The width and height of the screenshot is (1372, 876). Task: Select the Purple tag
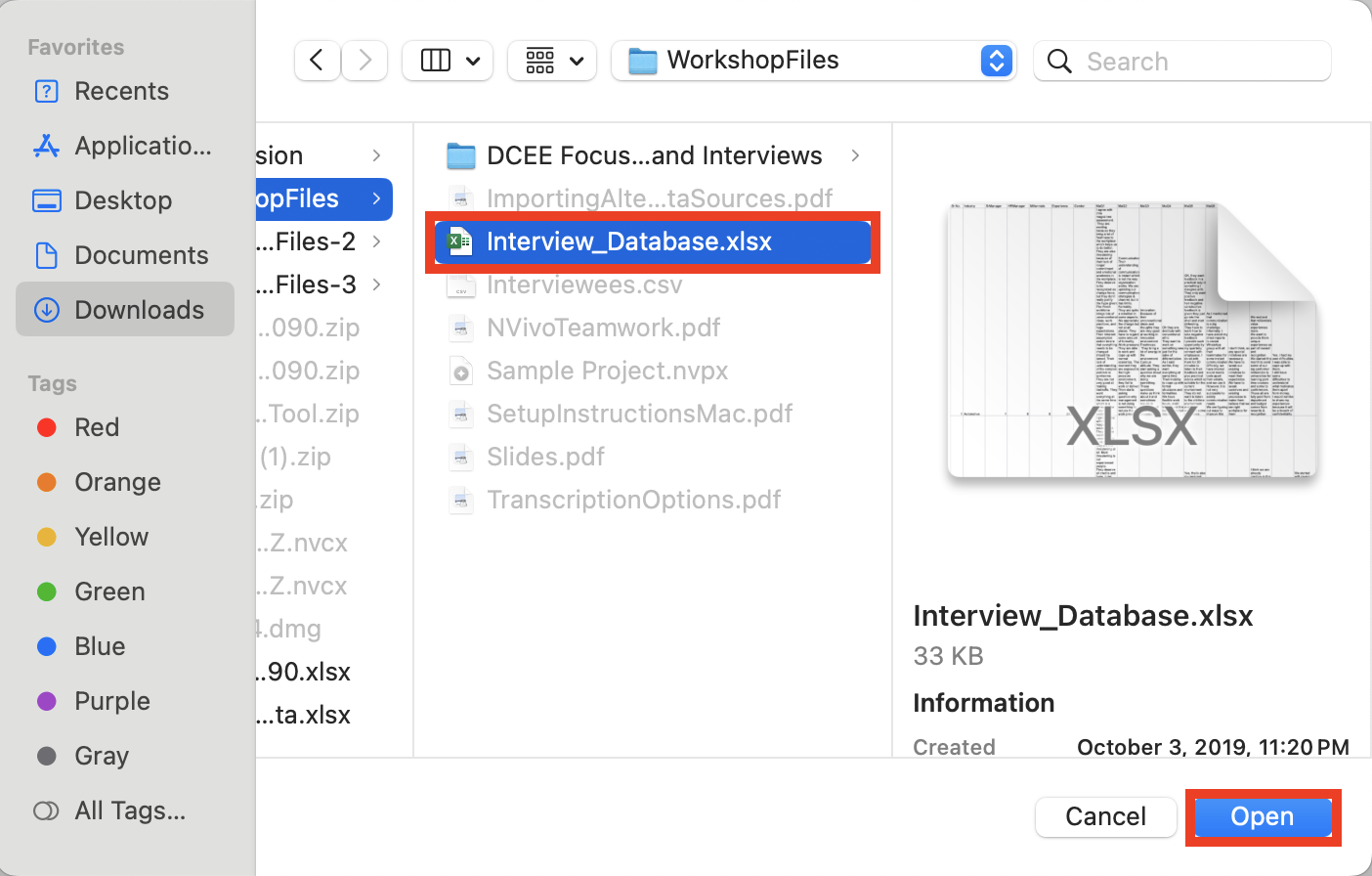pos(125,701)
